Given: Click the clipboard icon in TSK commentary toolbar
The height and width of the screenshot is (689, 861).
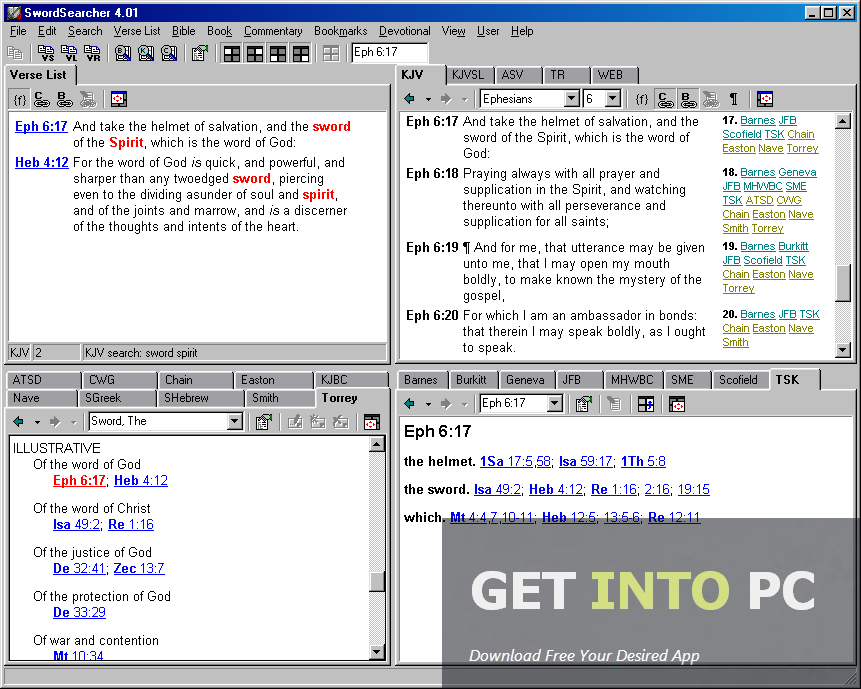Looking at the screenshot, I should [x=583, y=404].
